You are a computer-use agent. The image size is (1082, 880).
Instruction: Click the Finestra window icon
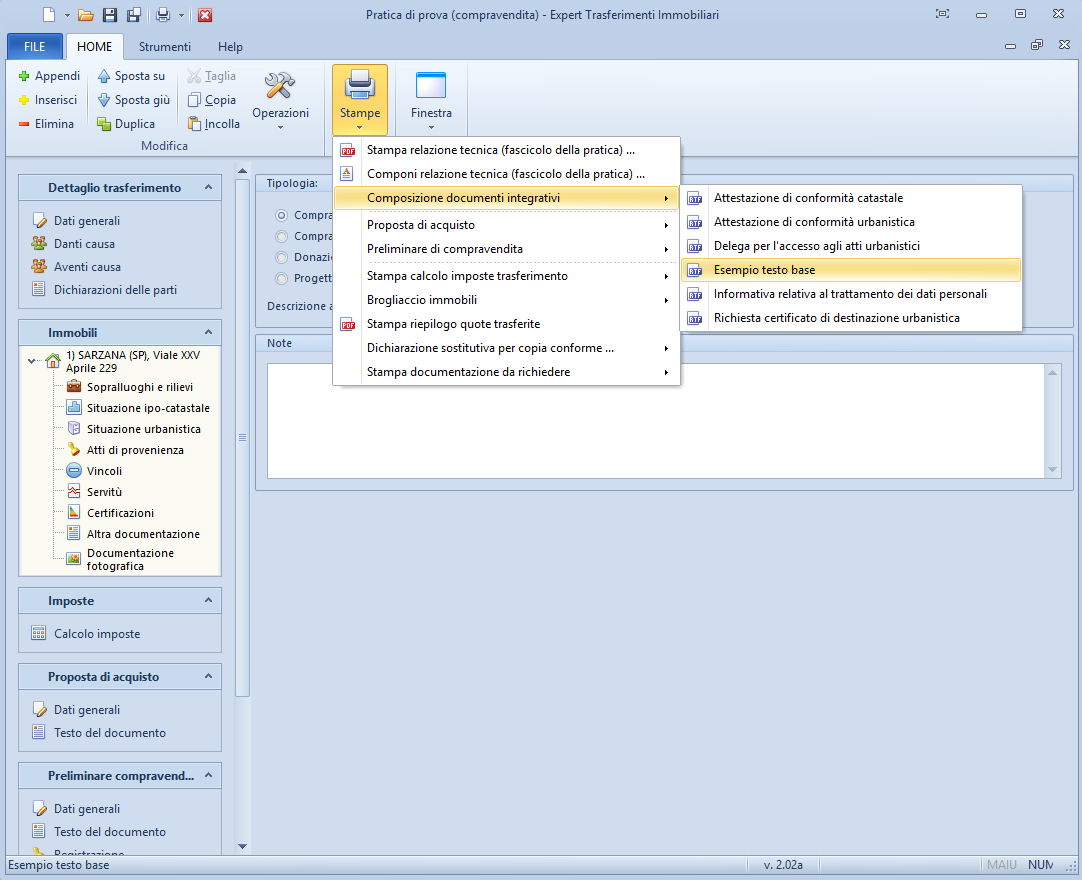click(x=431, y=86)
